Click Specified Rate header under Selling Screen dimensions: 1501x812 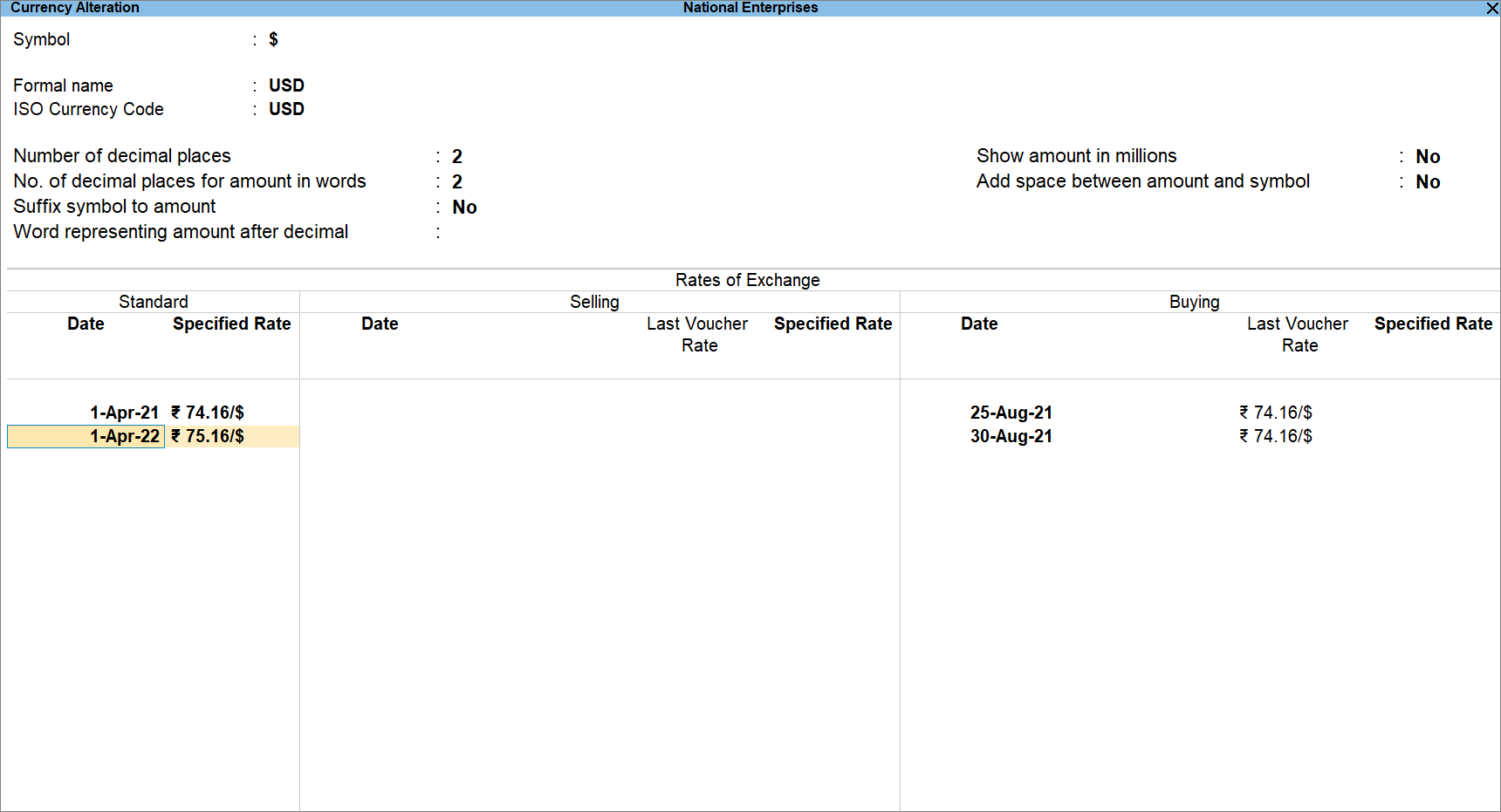(833, 324)
